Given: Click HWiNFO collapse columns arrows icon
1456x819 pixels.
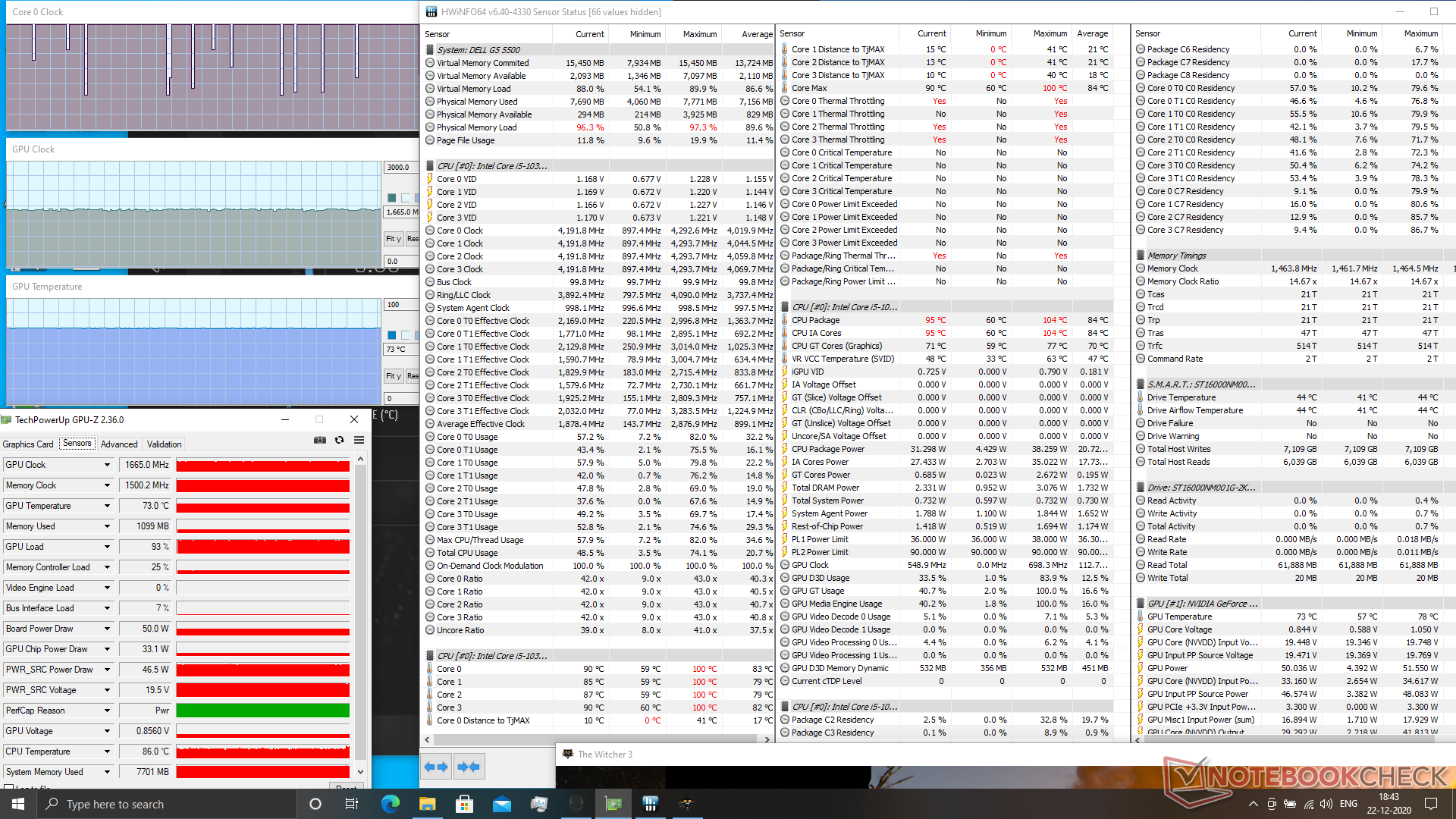Looking at the screenshot, I should [x=469, y=767].
